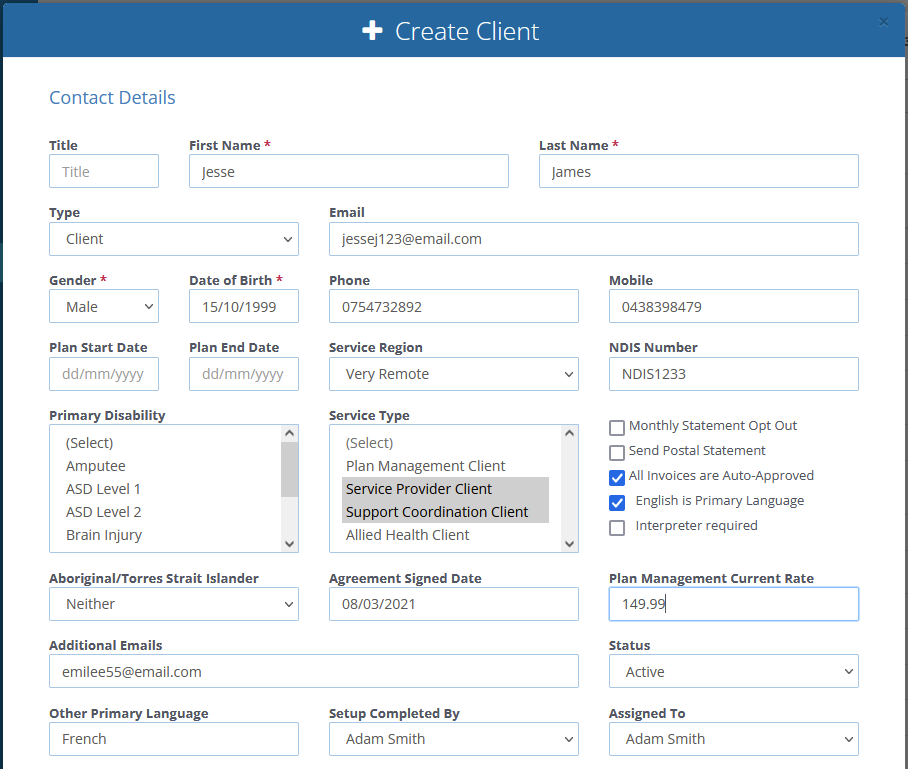The width and height of the screenshot is (908, 769).
Task: Enable Send Postal Statement checkbox
Action: coord(617,452)
